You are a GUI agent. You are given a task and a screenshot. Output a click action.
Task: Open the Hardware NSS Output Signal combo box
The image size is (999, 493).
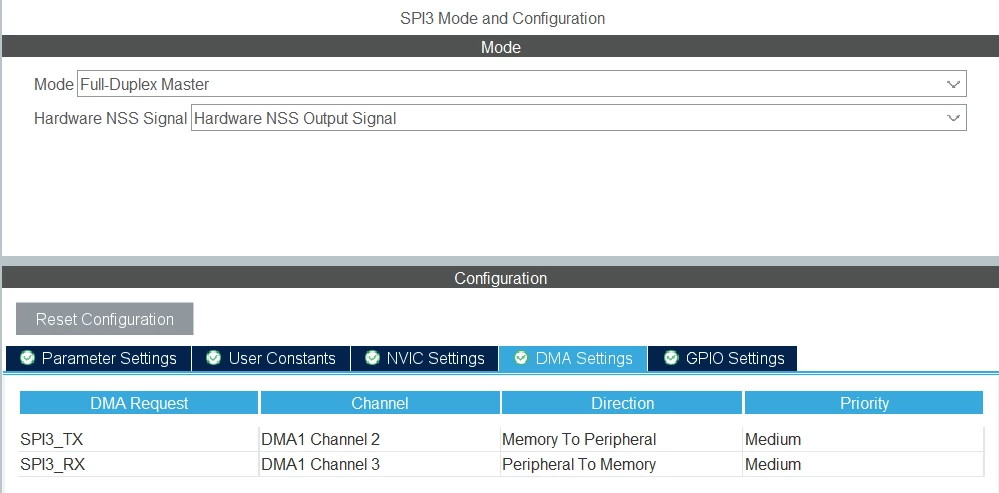coord(579,118)
